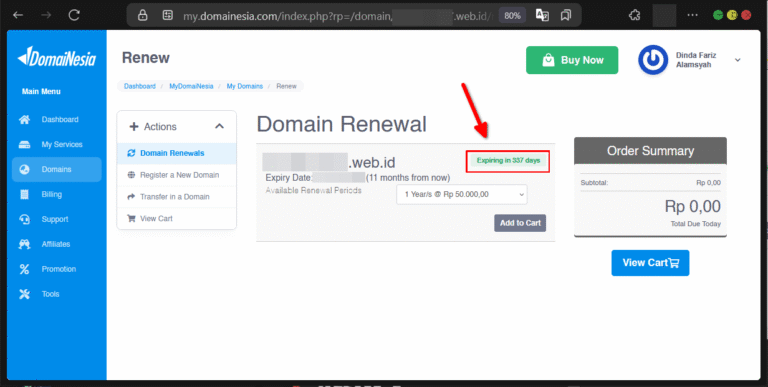Click the 80% zoom indicator
Image resolution: width=768 pixels, height=387 pixels.
click(512, 16)
